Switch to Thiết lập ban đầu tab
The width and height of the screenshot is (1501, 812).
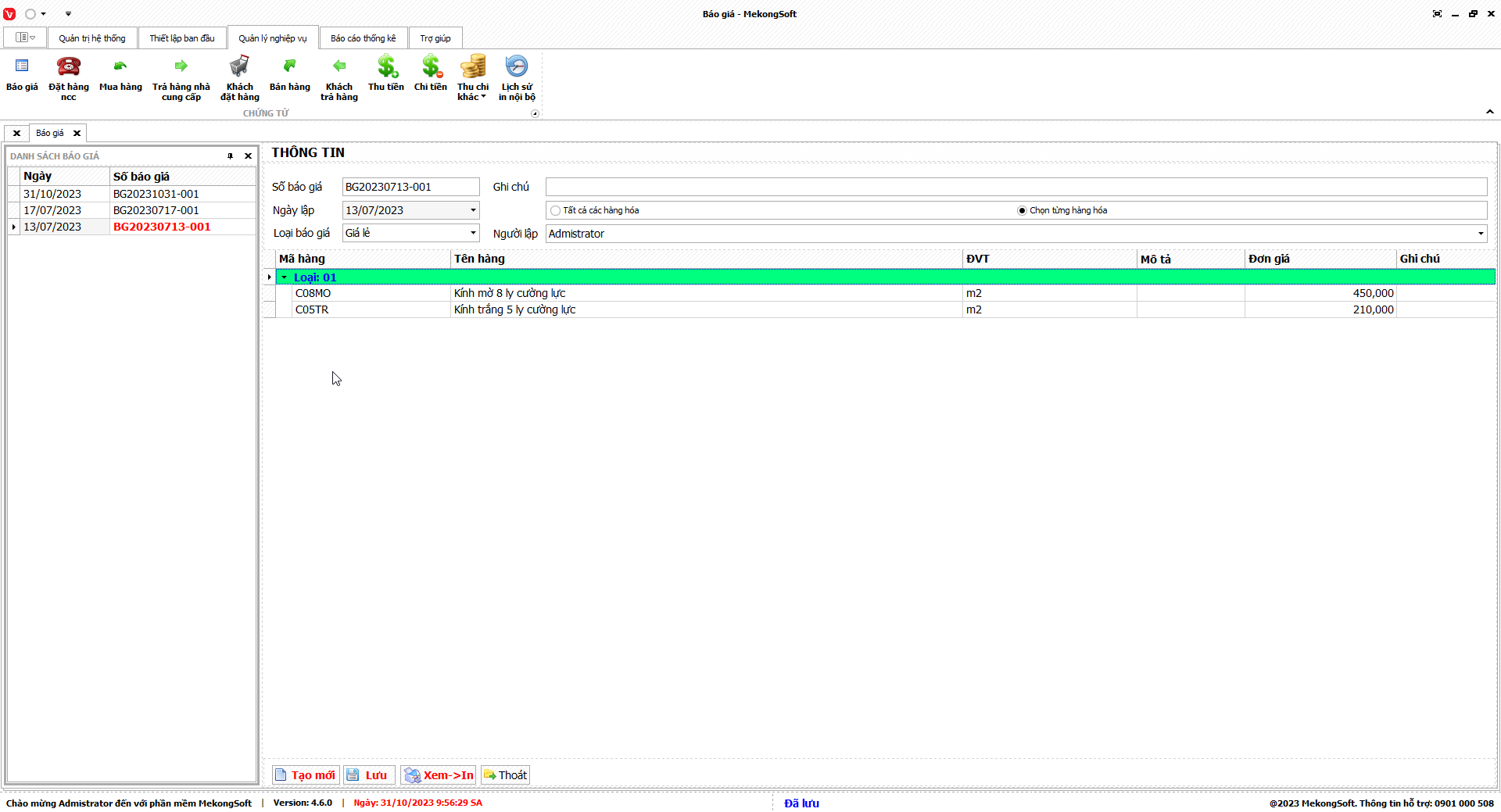182,38
